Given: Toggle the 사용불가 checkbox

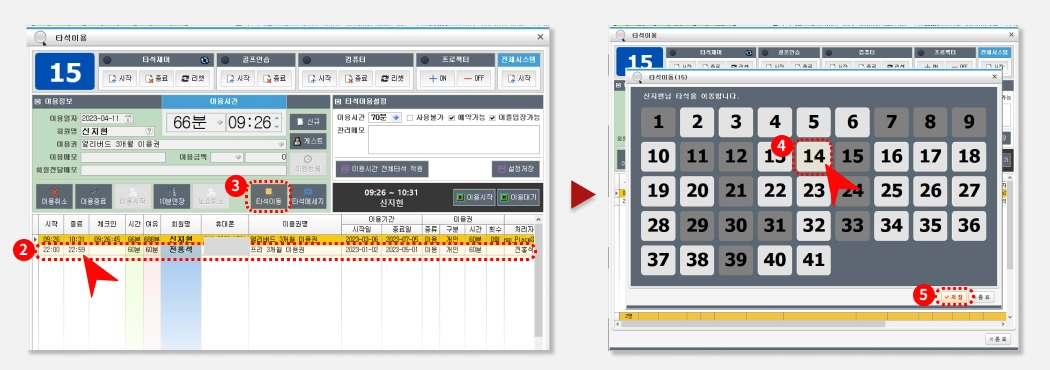Looking at the screenshot, I should pos(410,118).
